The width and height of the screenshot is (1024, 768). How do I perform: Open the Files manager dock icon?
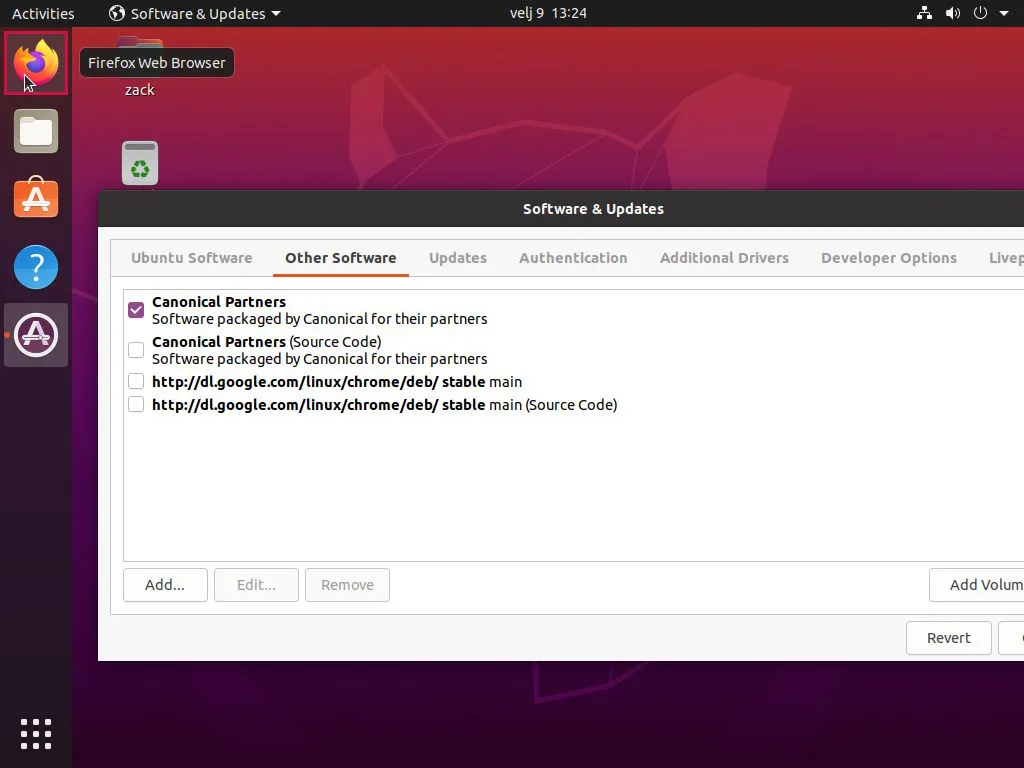pyautogui.click(x=36, y=131)
